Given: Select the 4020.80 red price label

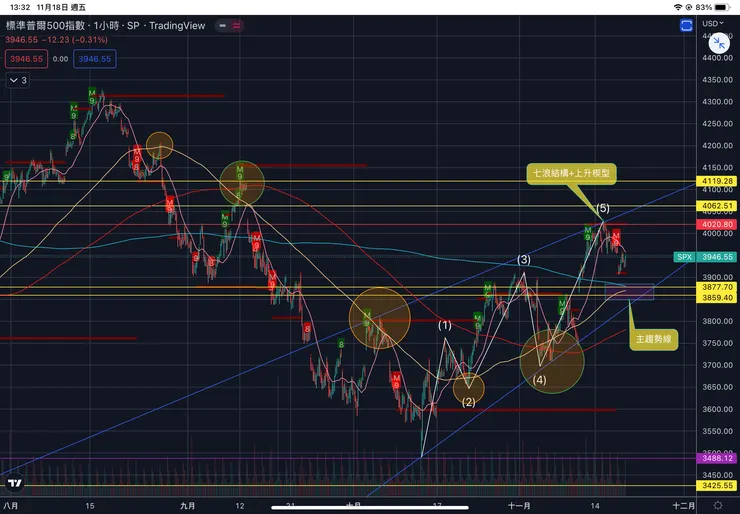Looking at the screenshot, I should click(x=717, y=224).
